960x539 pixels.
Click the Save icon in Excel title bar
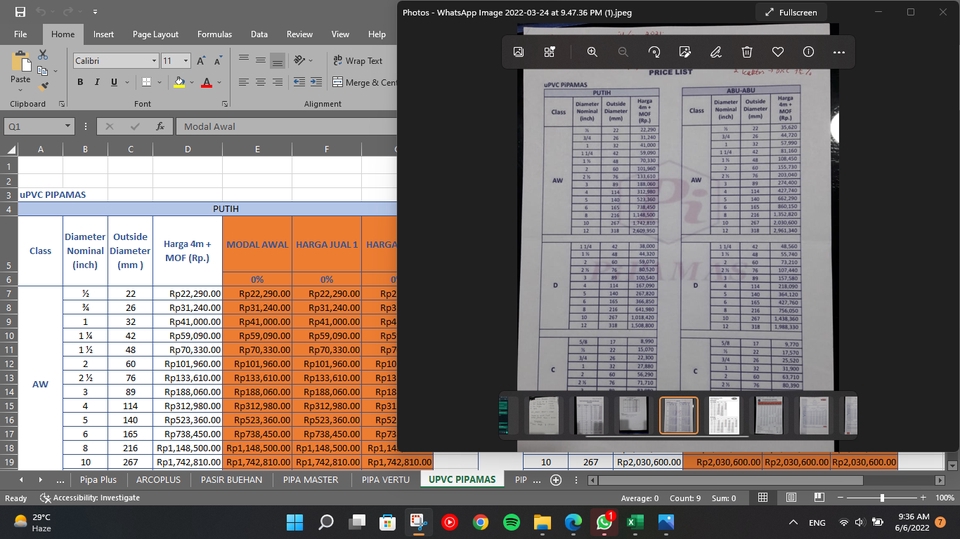pos(20,12)
